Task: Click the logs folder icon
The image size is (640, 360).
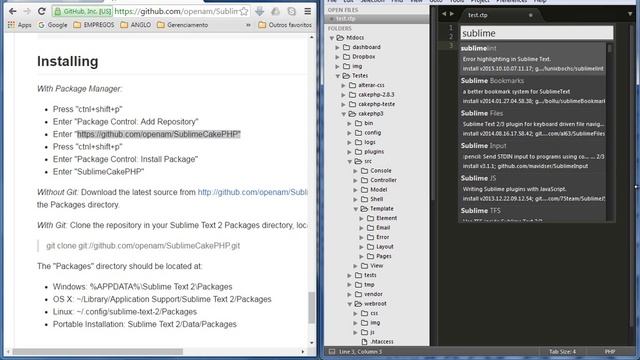Action: pos(358,142)
